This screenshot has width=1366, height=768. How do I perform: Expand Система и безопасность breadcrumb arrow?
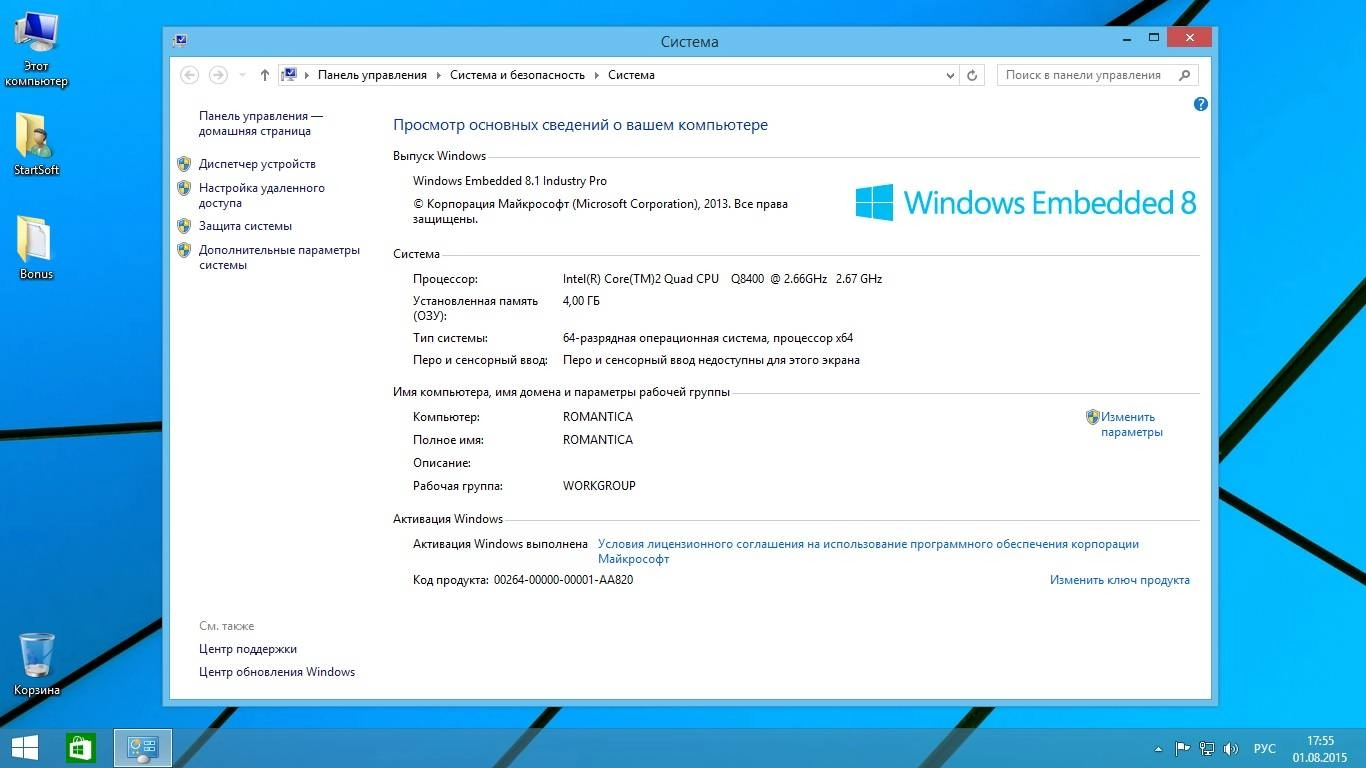596,75
